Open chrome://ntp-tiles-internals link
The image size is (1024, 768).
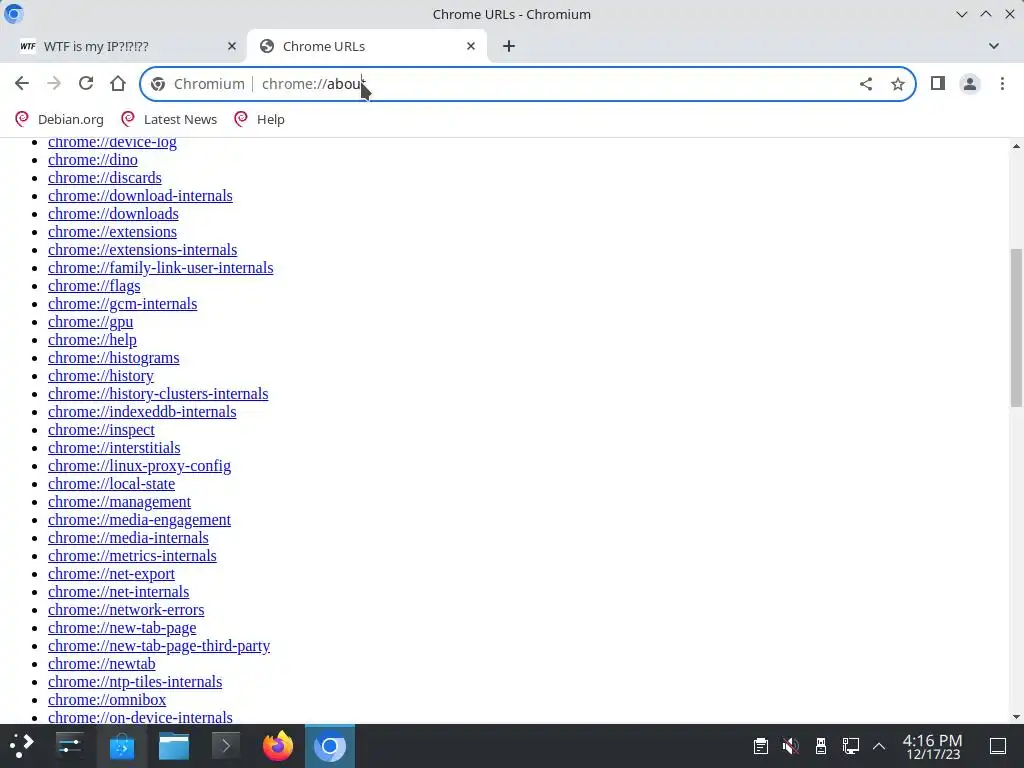point(135,682)
